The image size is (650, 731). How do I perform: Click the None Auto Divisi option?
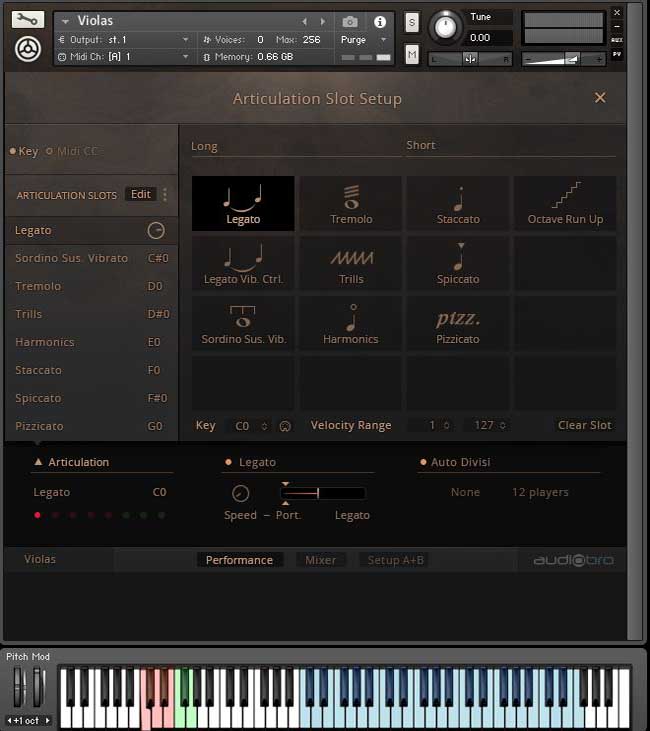[x=465, y=492]
